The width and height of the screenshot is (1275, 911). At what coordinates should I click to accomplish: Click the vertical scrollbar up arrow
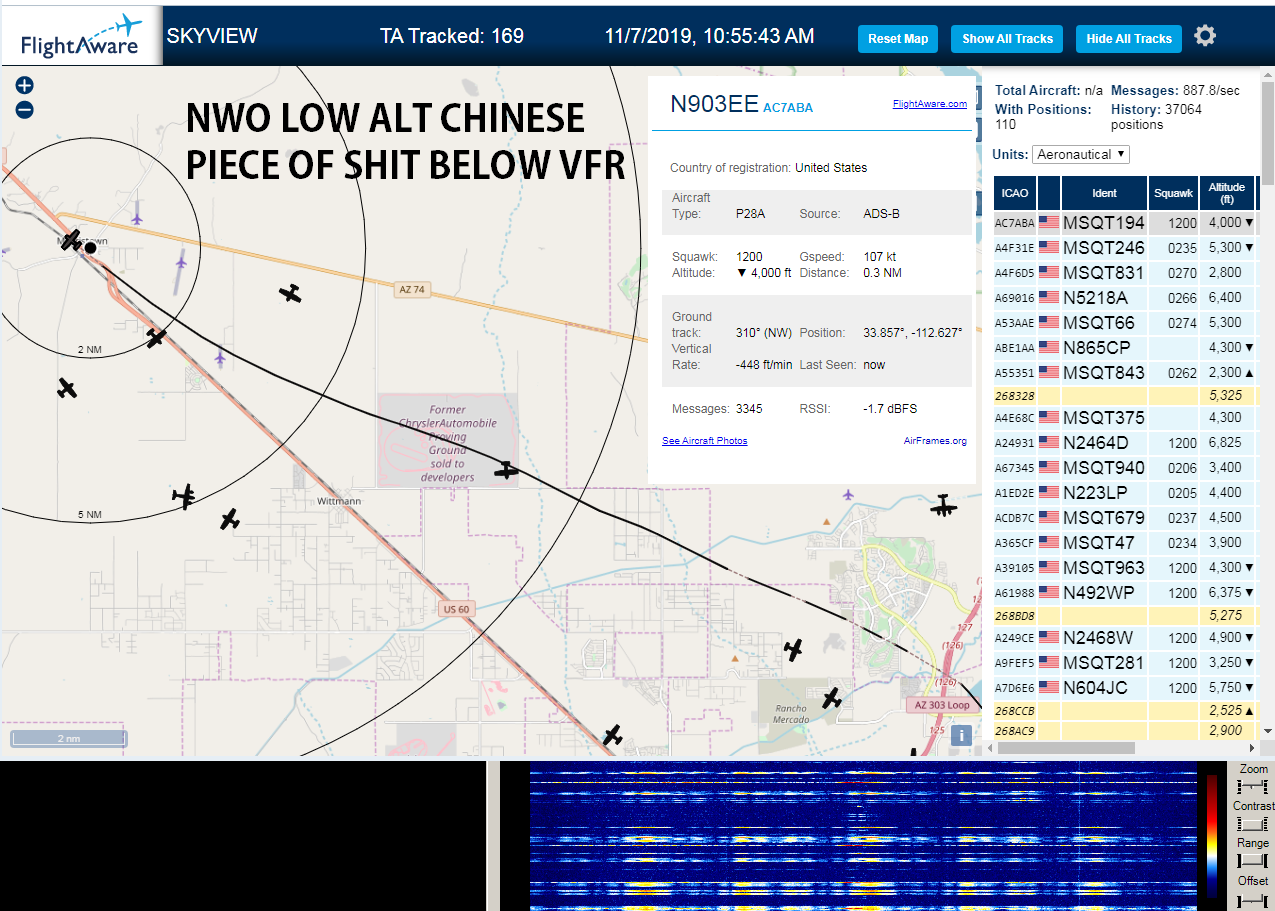point(1267,74)
